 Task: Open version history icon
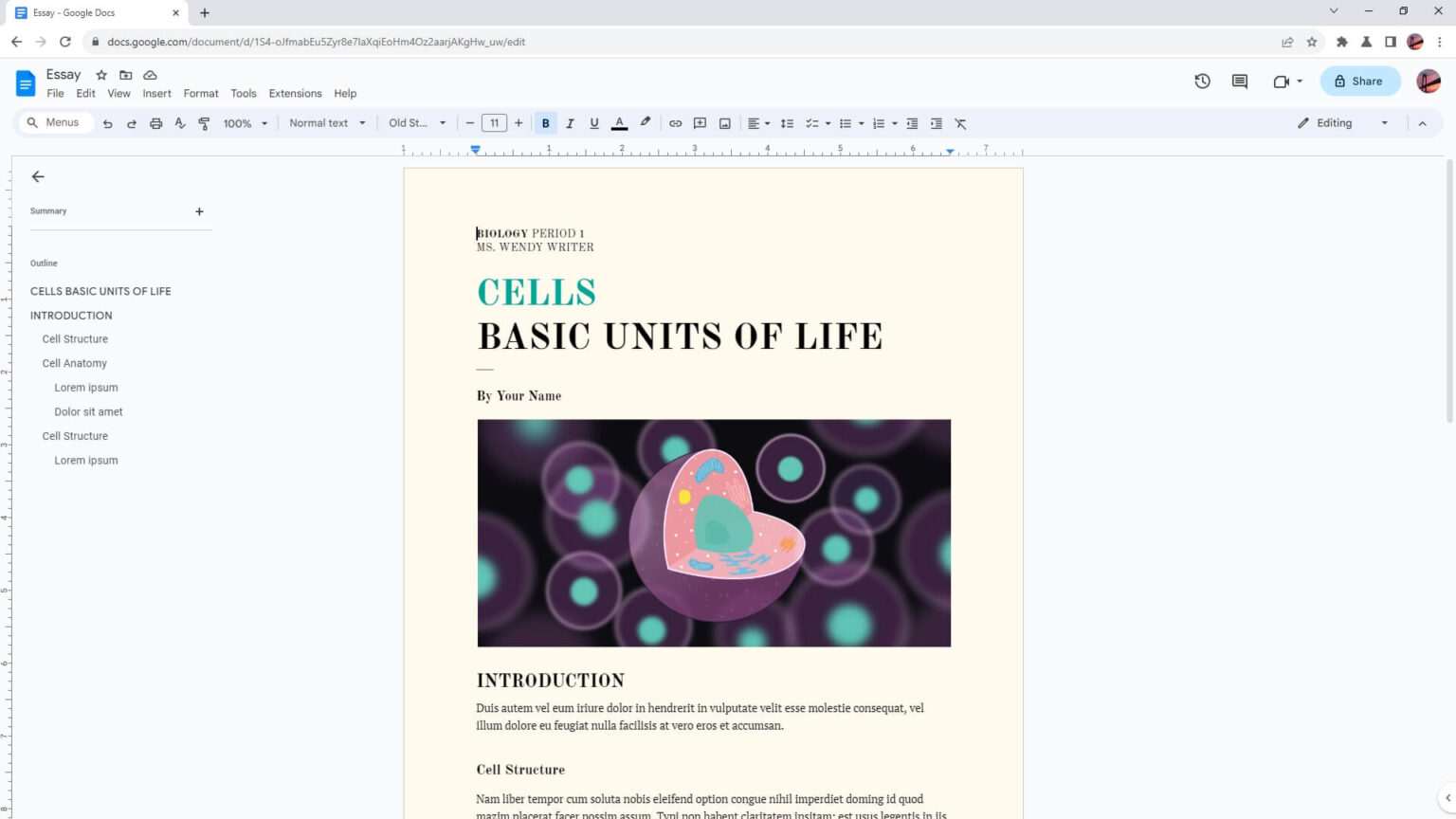click(1202, 81)
